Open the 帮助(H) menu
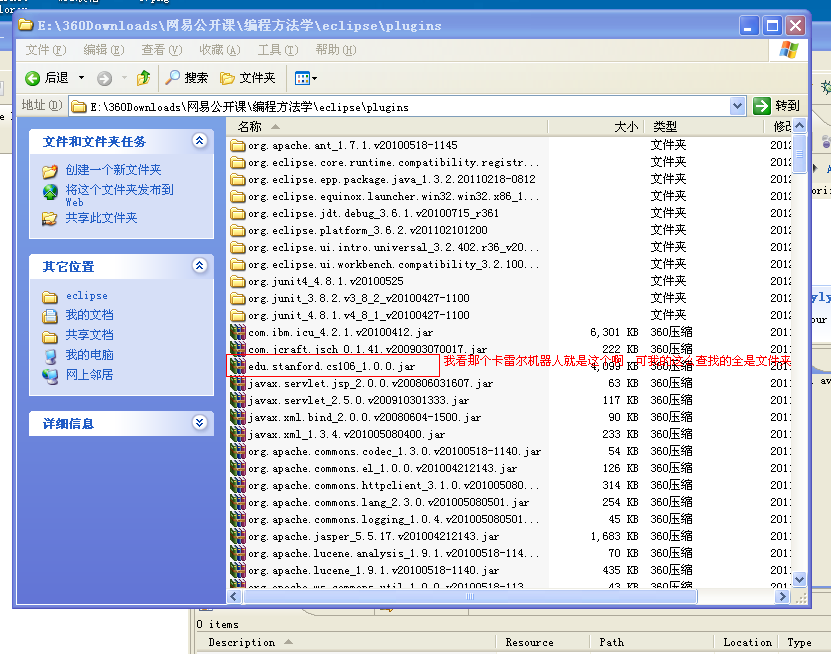 click(335, 50)
